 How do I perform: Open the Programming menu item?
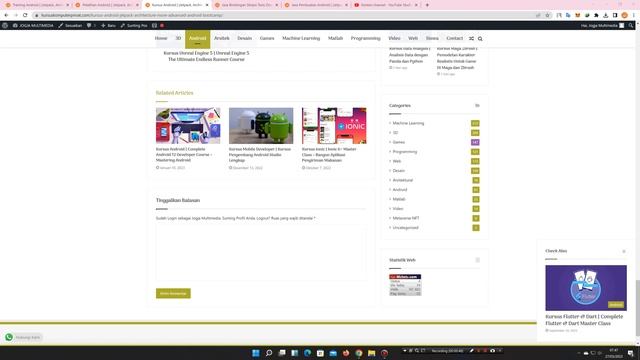(x=365, y=38)
